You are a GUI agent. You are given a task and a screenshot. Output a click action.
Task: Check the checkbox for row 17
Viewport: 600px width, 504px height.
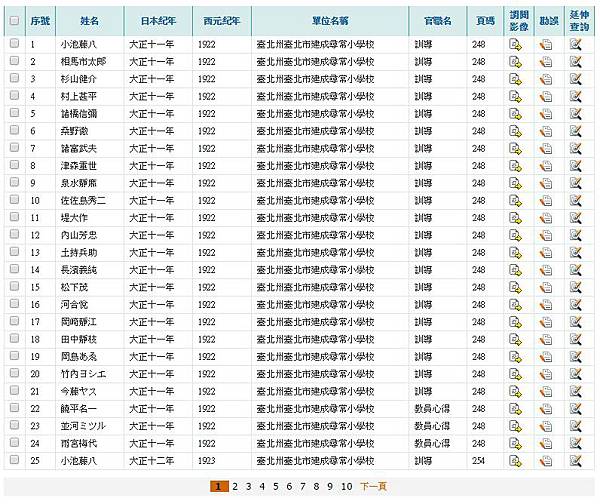(14, 321)
